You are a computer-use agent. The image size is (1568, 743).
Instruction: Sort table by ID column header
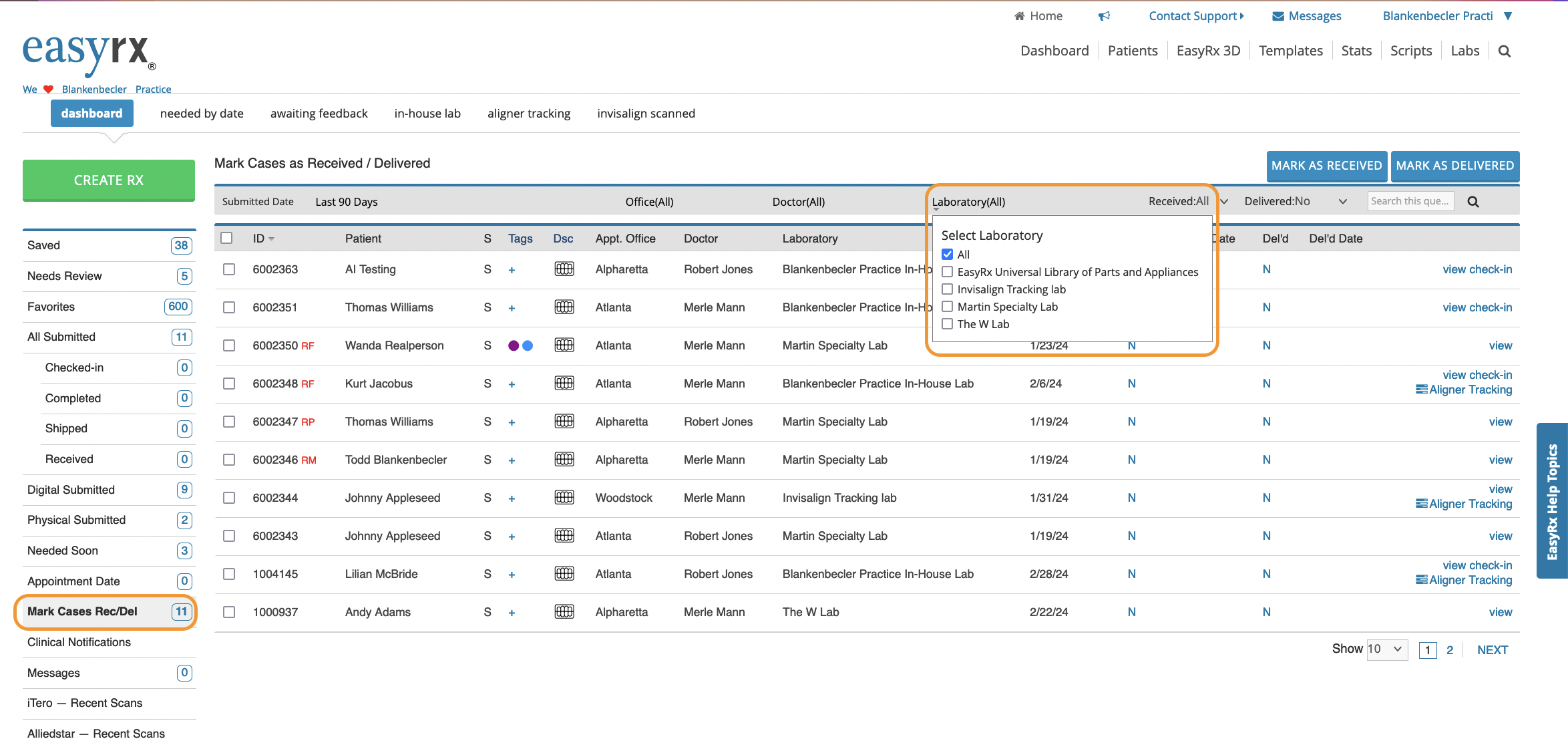pos(263,239)
